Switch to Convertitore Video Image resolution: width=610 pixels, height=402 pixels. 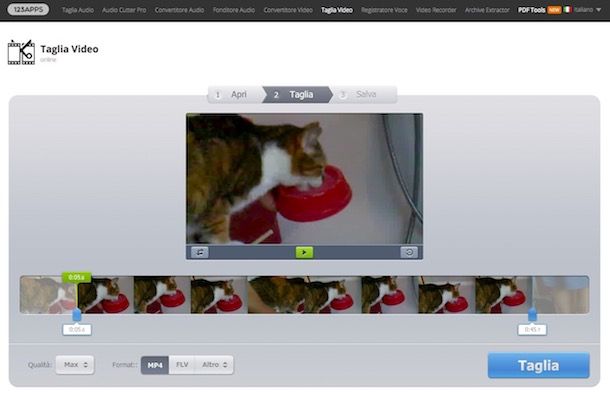click(x=288, y=10)
